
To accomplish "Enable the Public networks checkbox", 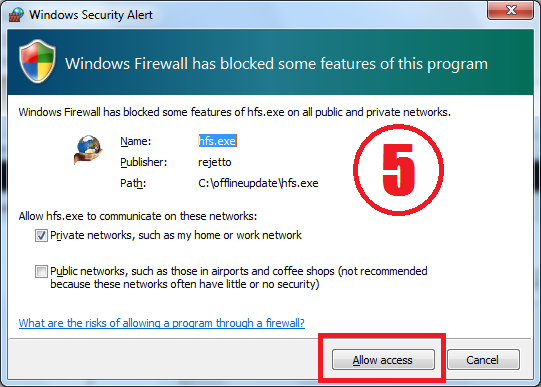I will point(41,271).
